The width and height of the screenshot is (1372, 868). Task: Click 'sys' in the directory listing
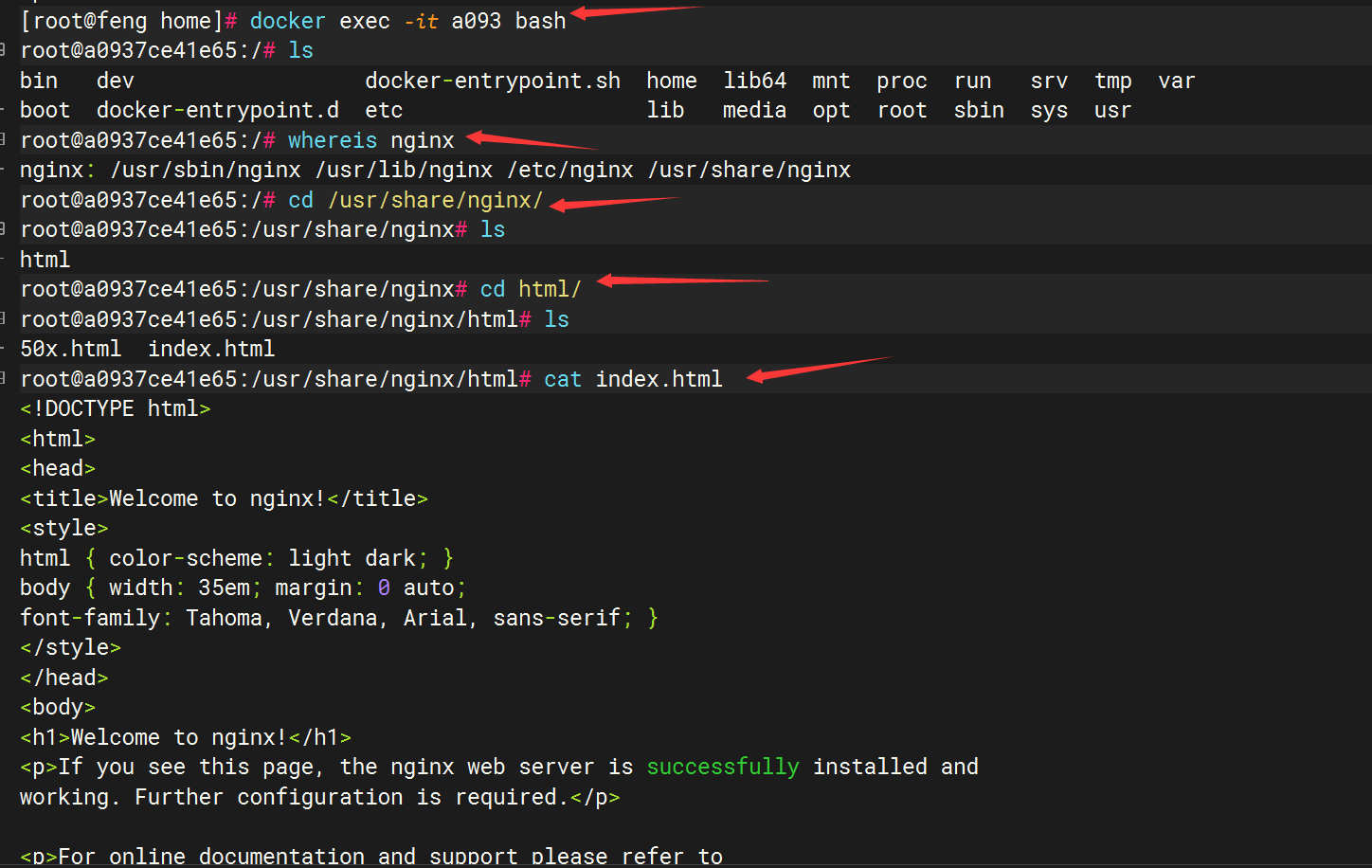click(x=1049, y=111)
